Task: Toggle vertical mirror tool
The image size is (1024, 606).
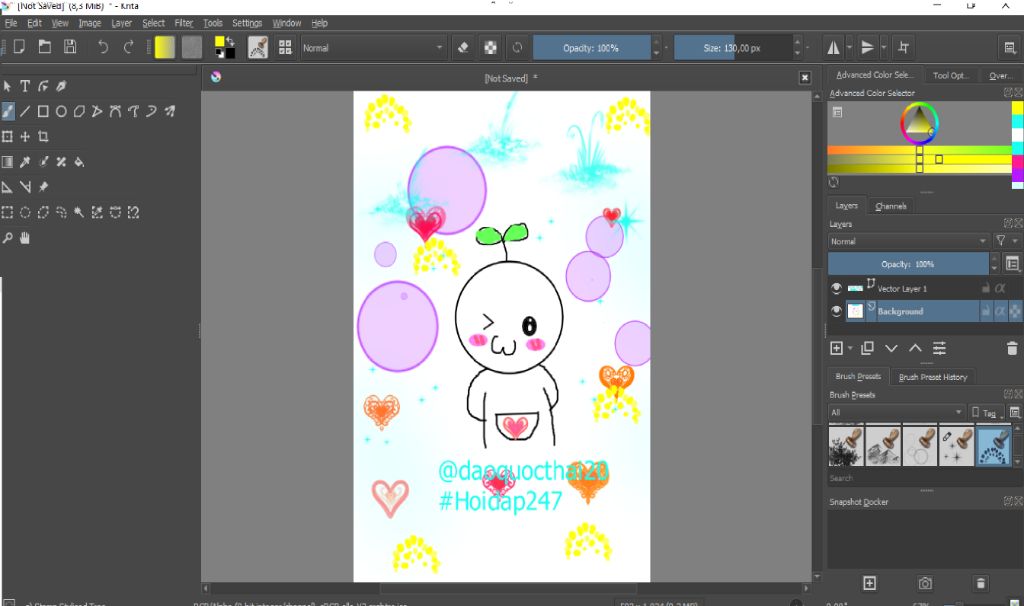Action: coord(867,48)
